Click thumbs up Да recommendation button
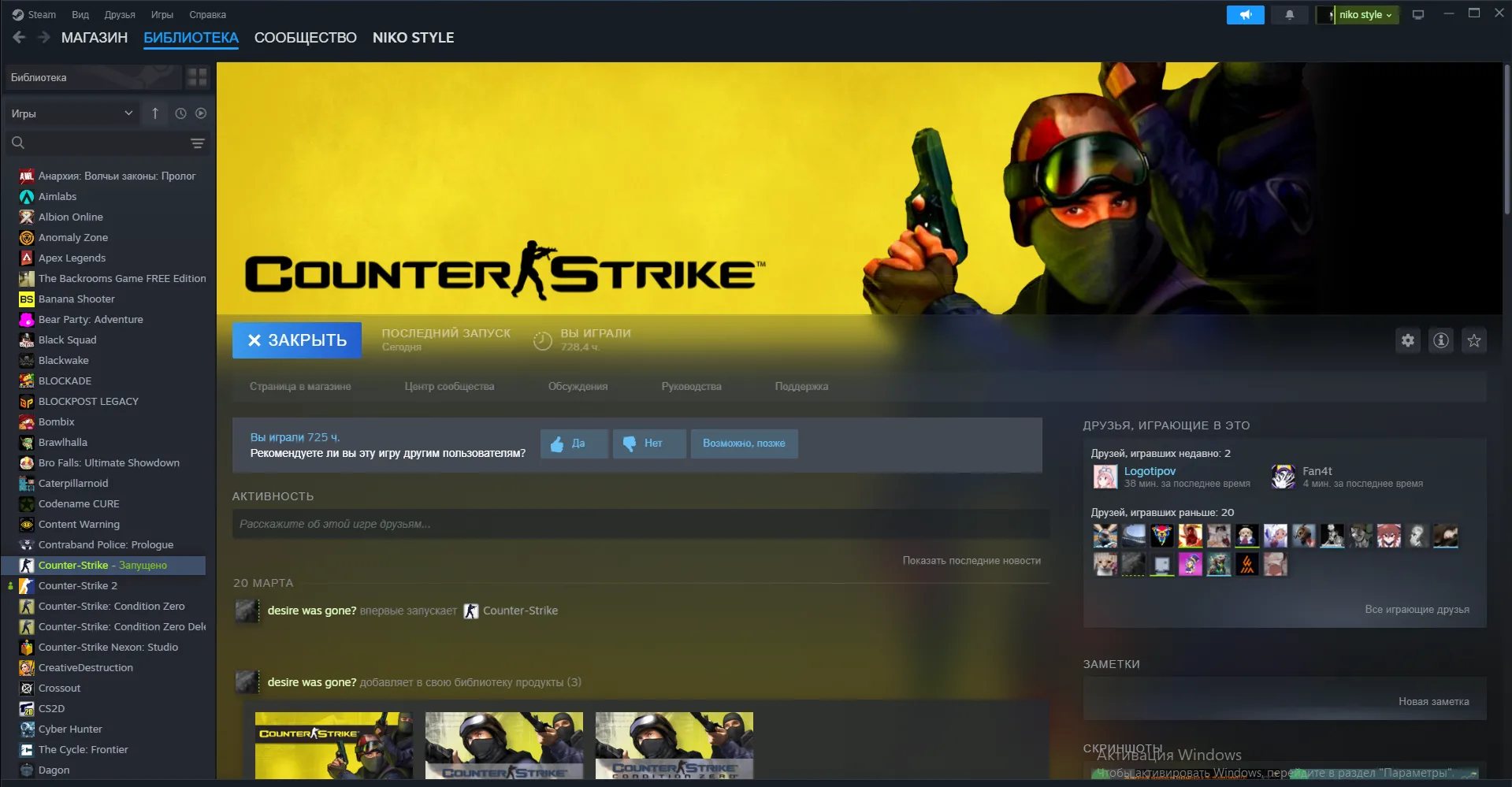 click(574, 444)
